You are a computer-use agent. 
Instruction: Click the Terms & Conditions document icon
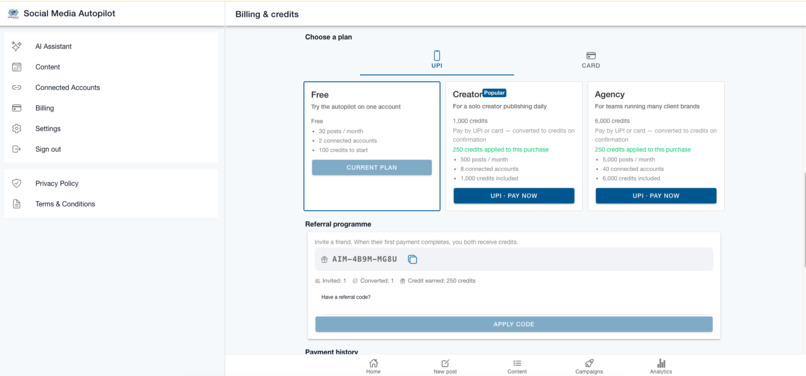pos(16,204)
